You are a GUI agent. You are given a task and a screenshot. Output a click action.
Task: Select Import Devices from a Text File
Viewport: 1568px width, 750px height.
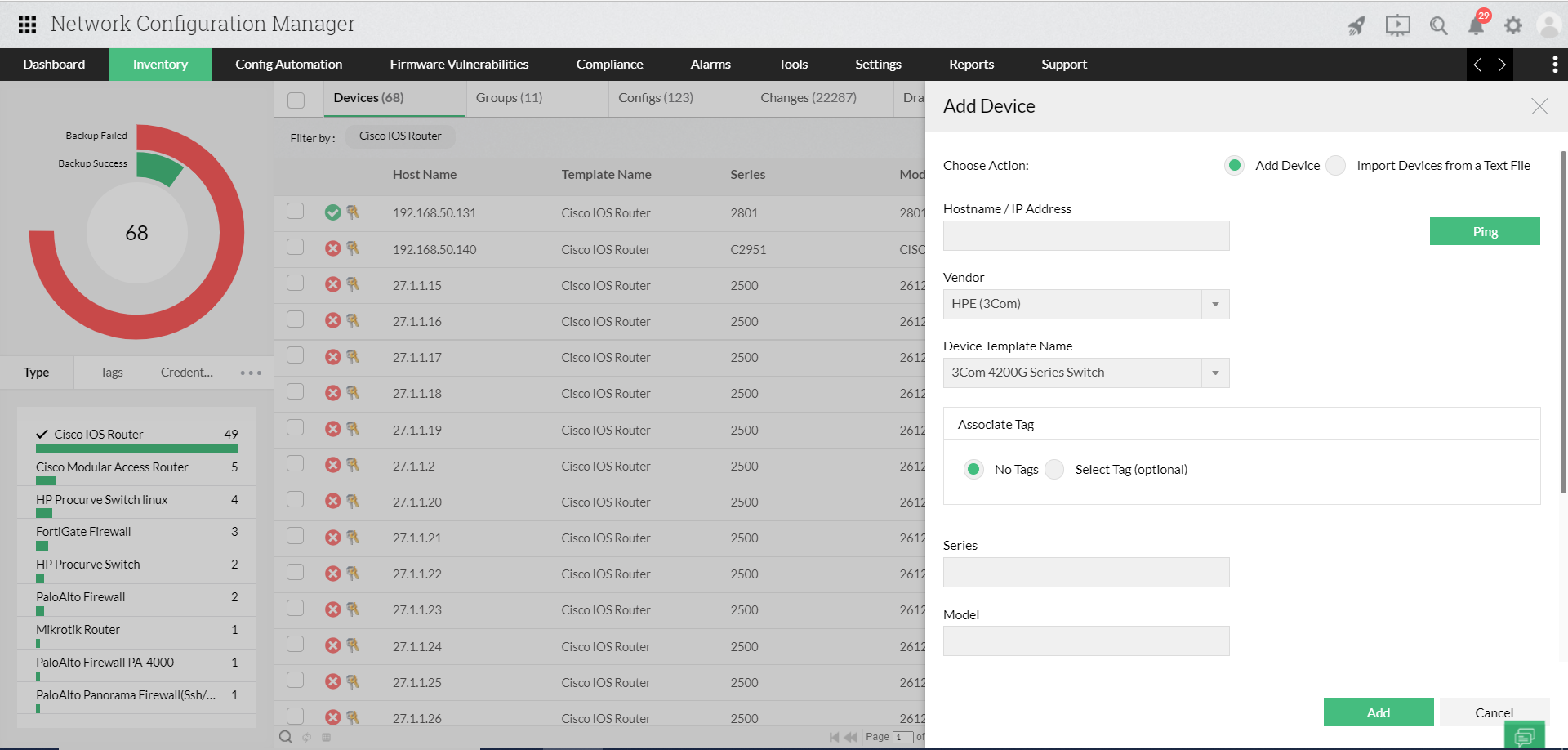coord(1336,166)
